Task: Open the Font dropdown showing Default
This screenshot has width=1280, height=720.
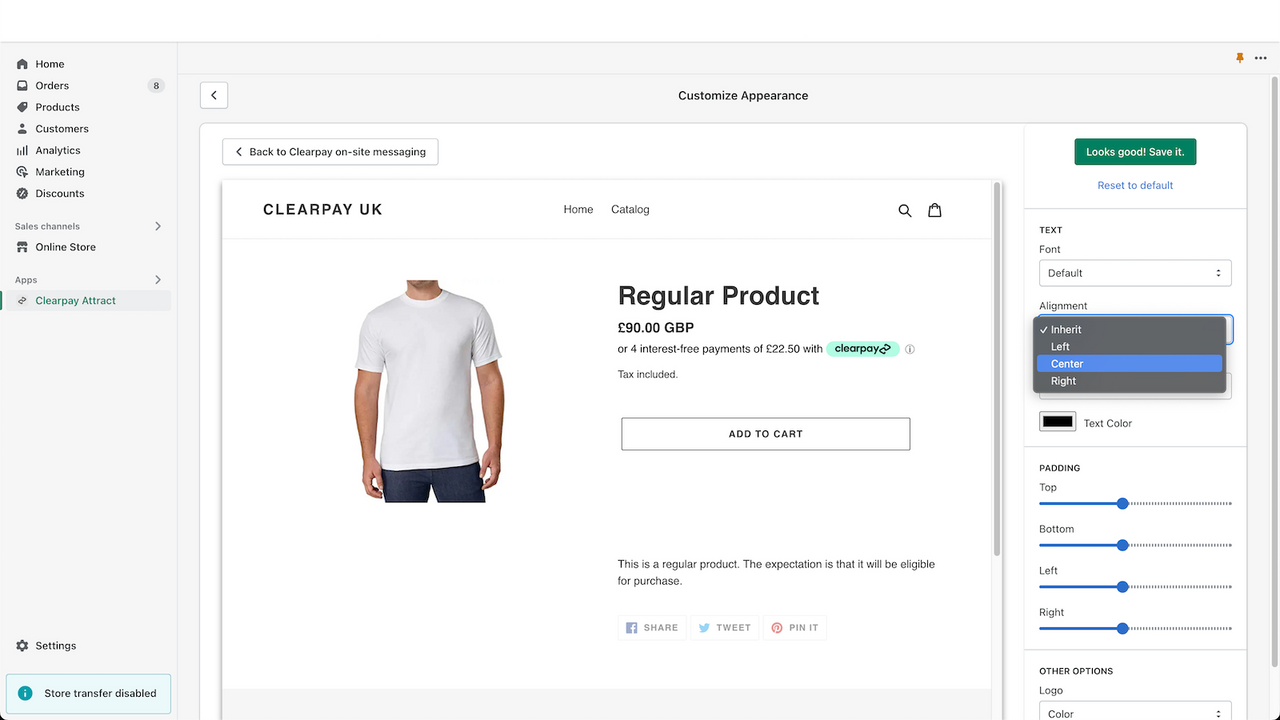Action: point(1135,272)
